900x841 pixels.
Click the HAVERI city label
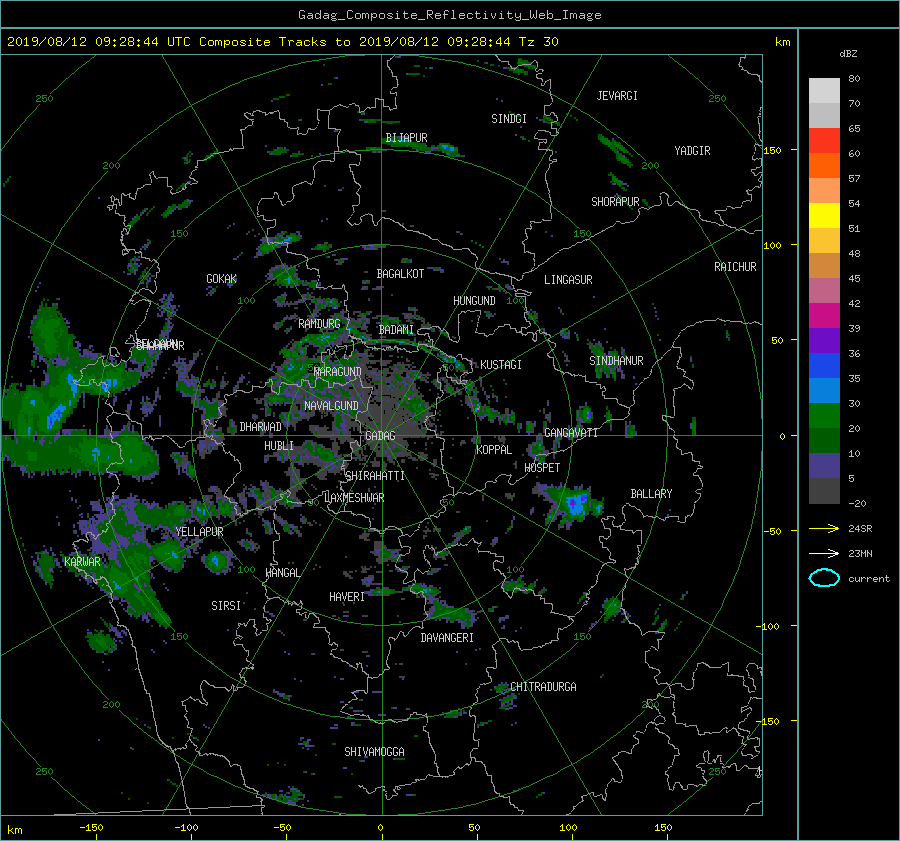347,597
